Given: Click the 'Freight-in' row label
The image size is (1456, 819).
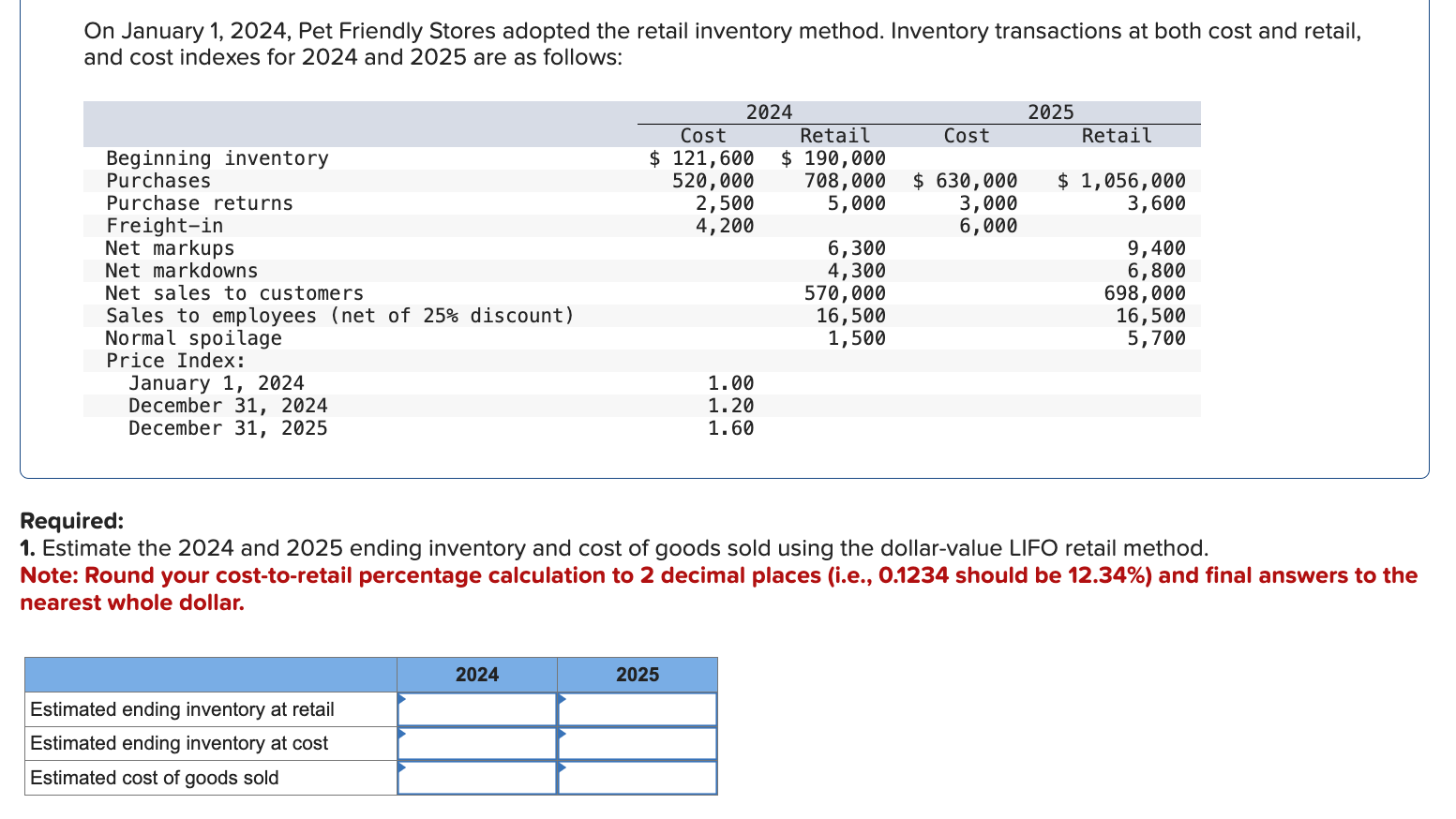Looking at the screenshot, I should click(x=165, y=226).
